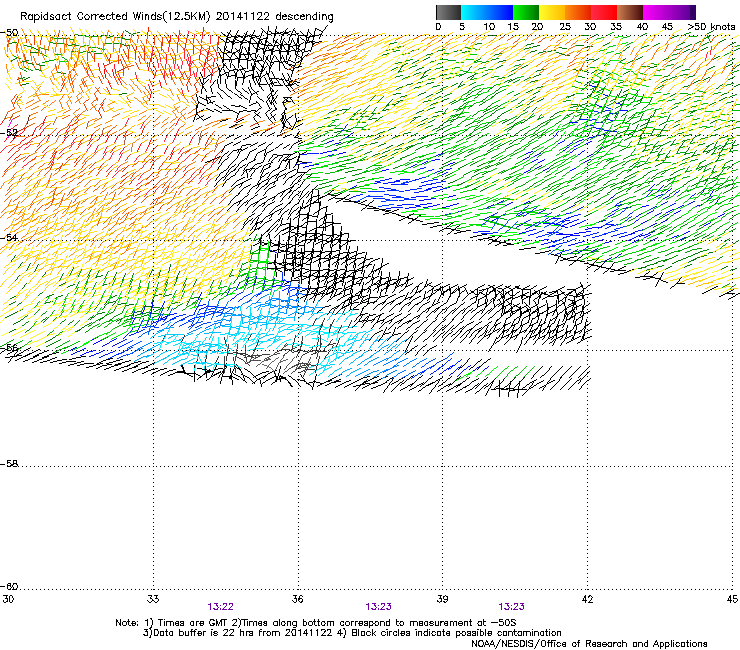Click the 13:23 timestamp near longitude 42
The image size is (740, 650).
512,607
